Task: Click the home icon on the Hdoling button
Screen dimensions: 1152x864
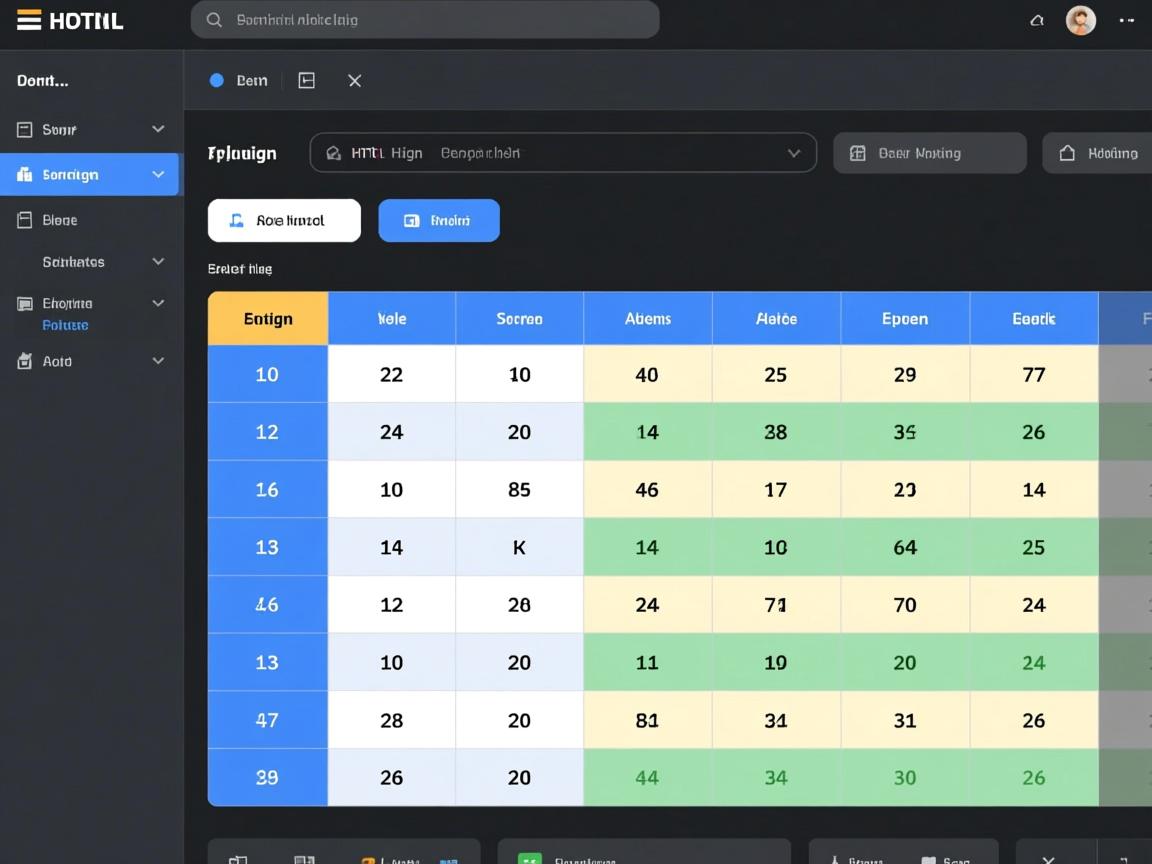Action: (x=1067, y=153)
